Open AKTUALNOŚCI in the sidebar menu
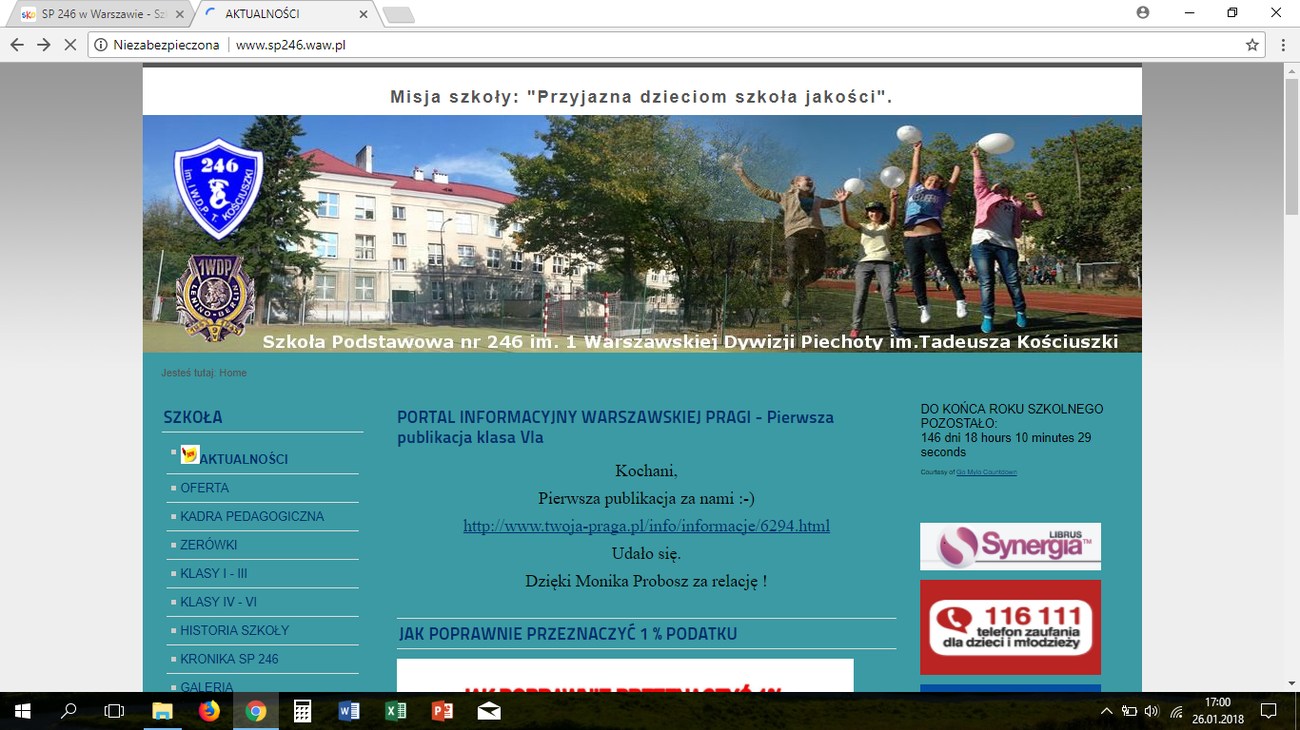 pos(243,459)
